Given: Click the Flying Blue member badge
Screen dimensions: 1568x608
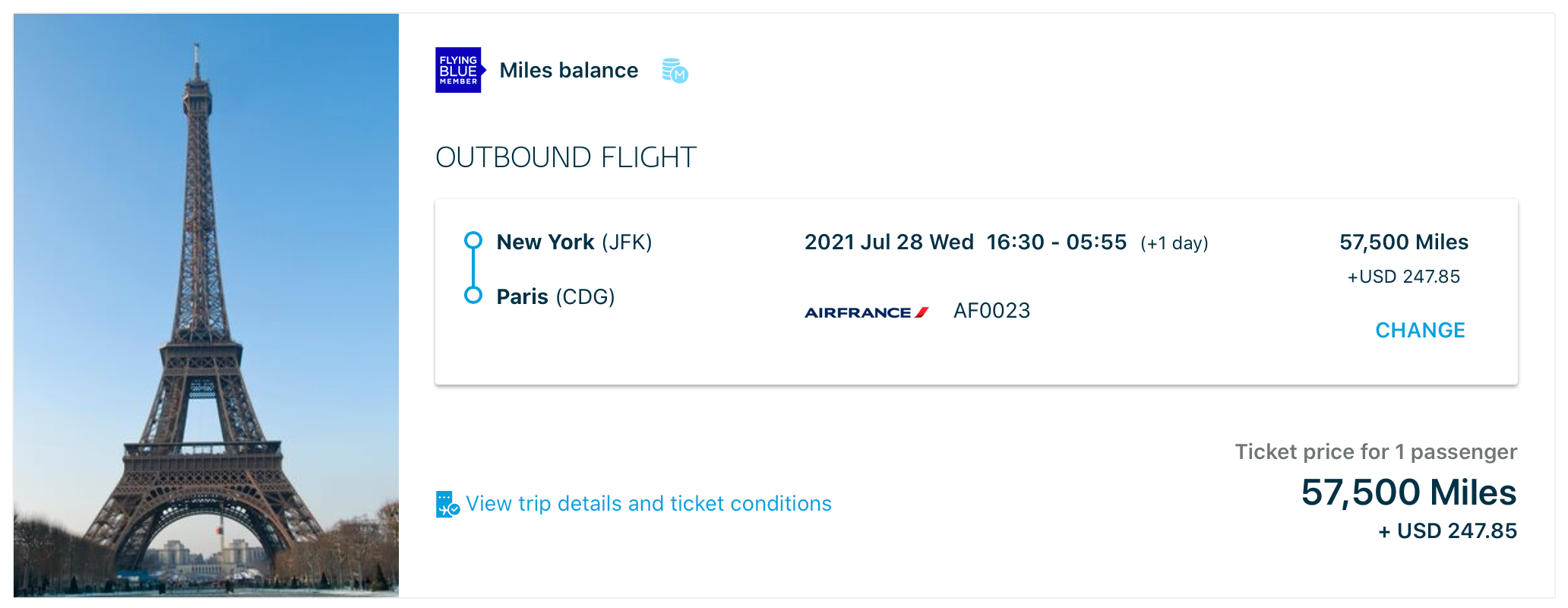Looking at the screenshot, I should point(459,70).
